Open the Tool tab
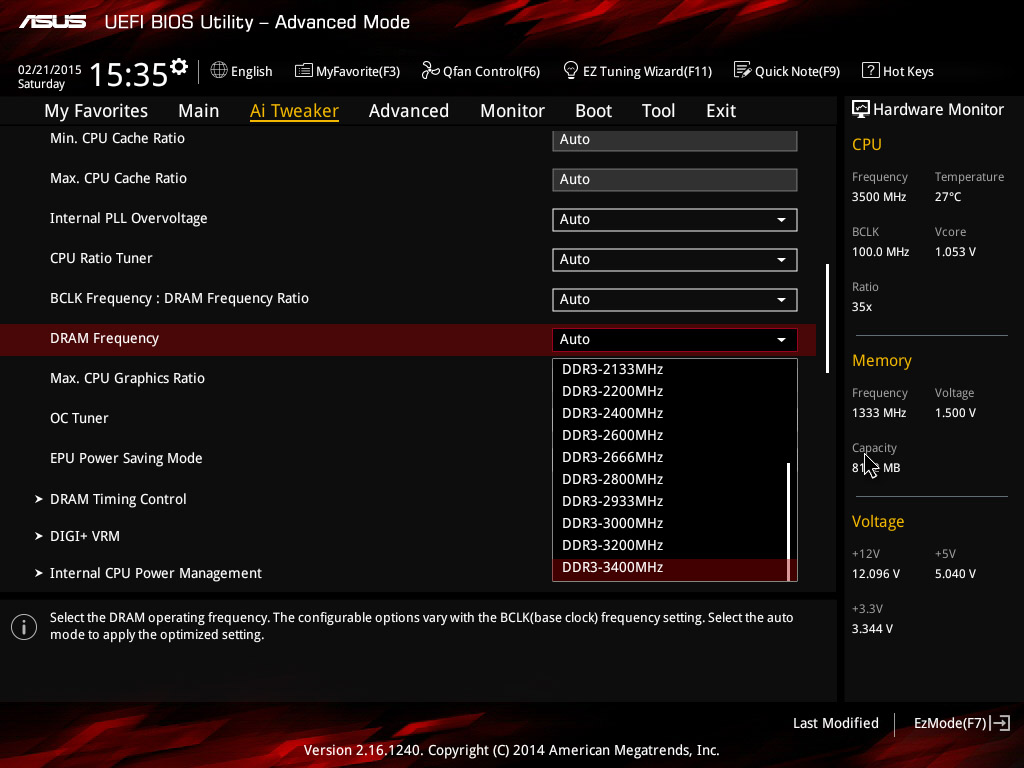The height and width of the screenshot is (768, 1024). [658, 111]
